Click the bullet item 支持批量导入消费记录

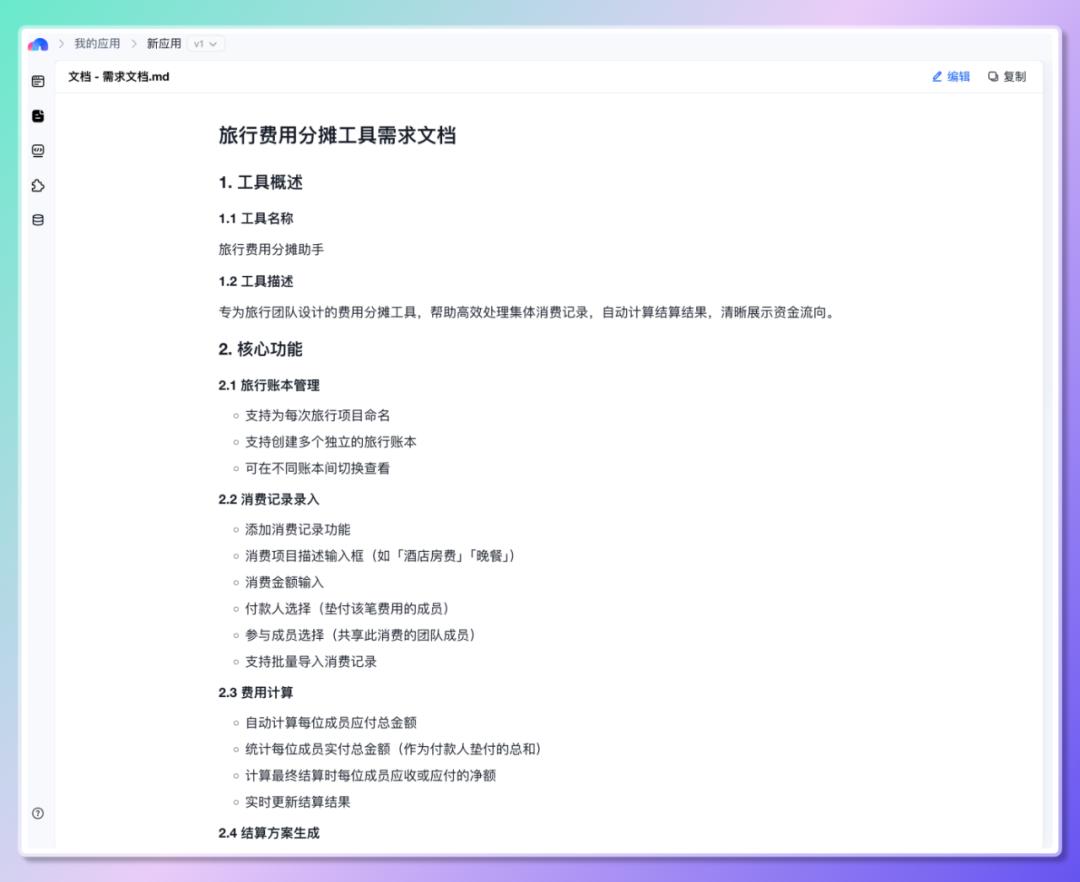312,661
